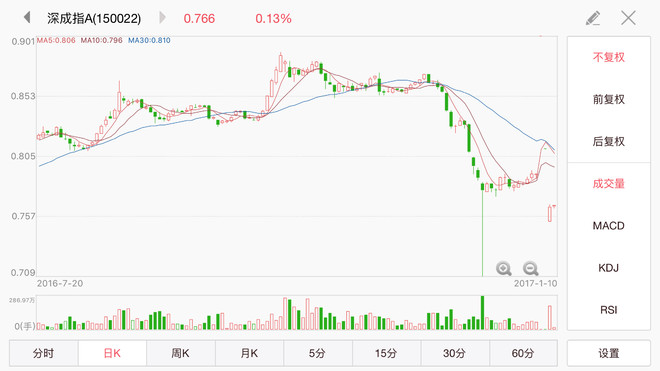Click the latest candlestick near 0.757
The height and width of the screenshot is (371, 660).
[x=550, y=214]
